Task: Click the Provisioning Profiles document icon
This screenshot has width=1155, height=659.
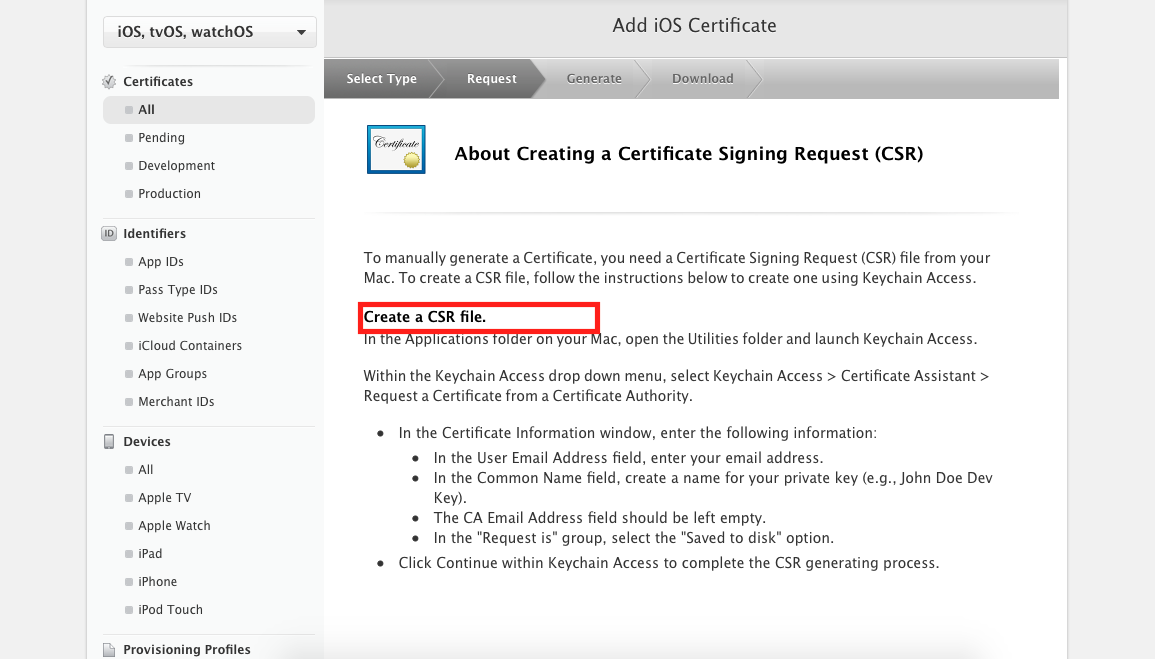Action: click(109, 649)
